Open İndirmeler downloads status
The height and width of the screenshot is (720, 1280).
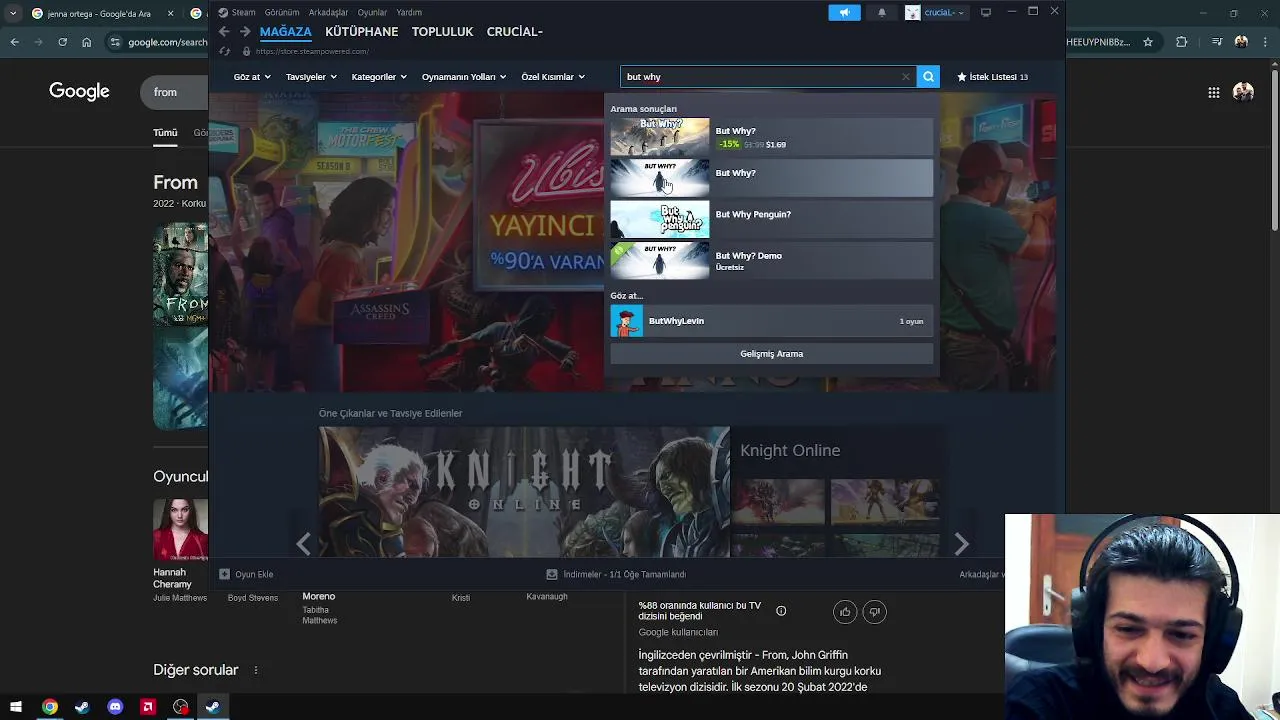[x=616, y=574]
